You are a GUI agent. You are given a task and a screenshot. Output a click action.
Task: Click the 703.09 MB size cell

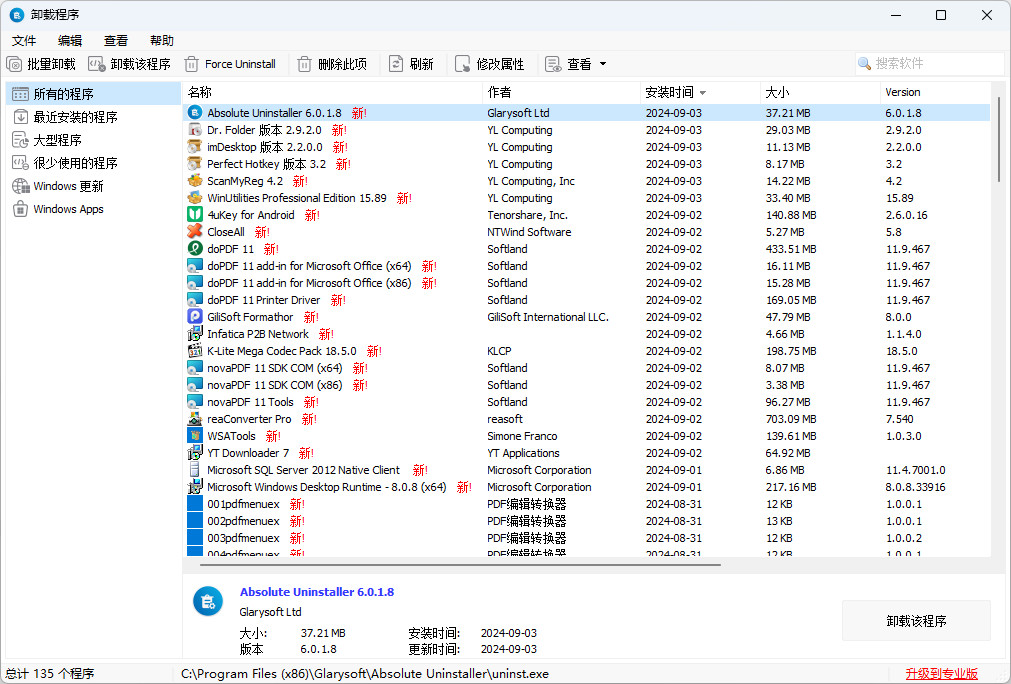point(790,419)
